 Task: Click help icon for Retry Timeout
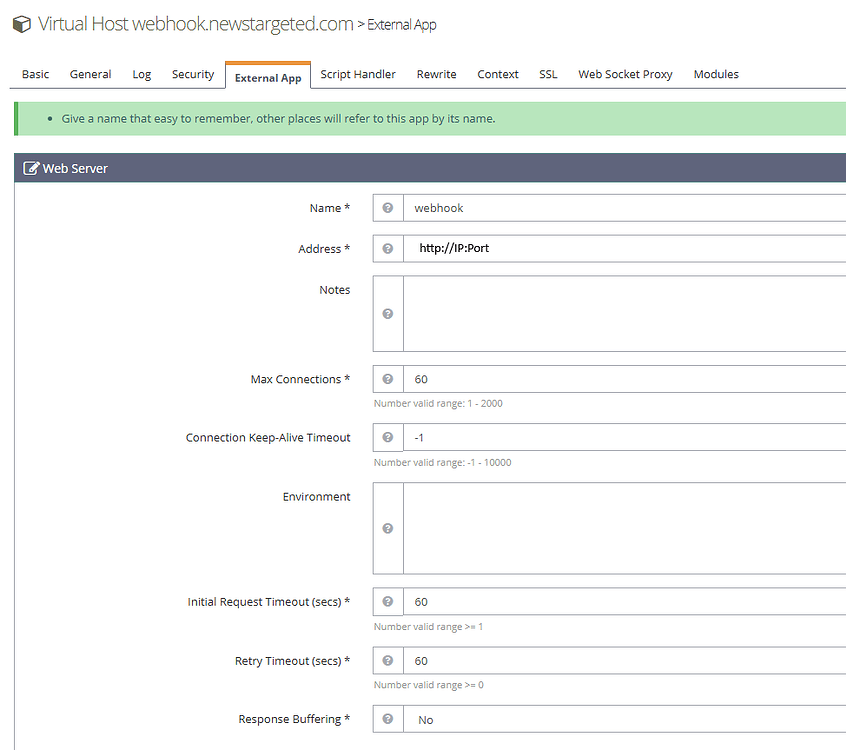tap(388, 660)
